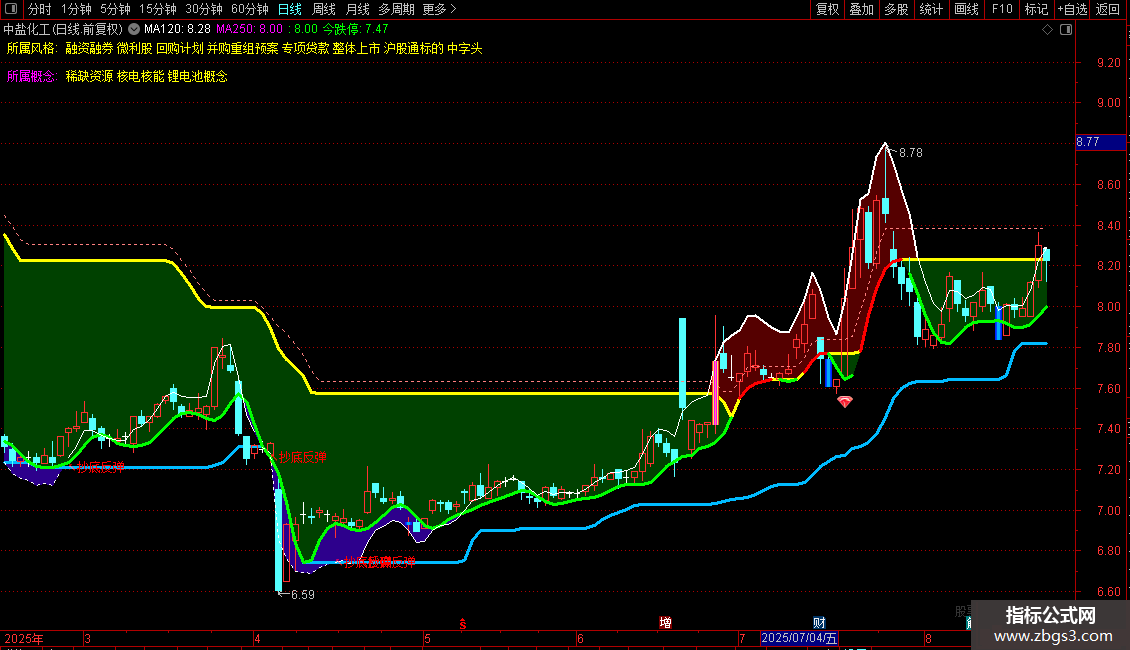
Task: Click the 稀缺资源 concept tag
Action: (89, 76)
